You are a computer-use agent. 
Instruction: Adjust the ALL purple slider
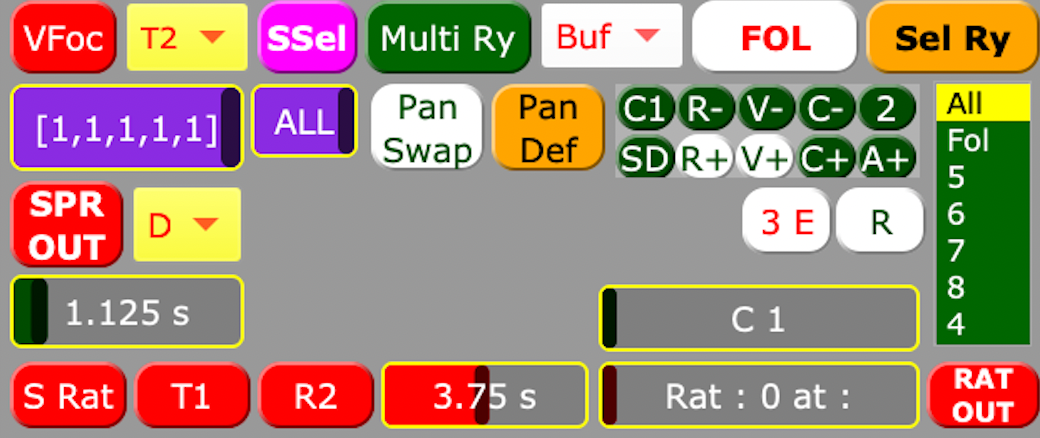point(304,121)
